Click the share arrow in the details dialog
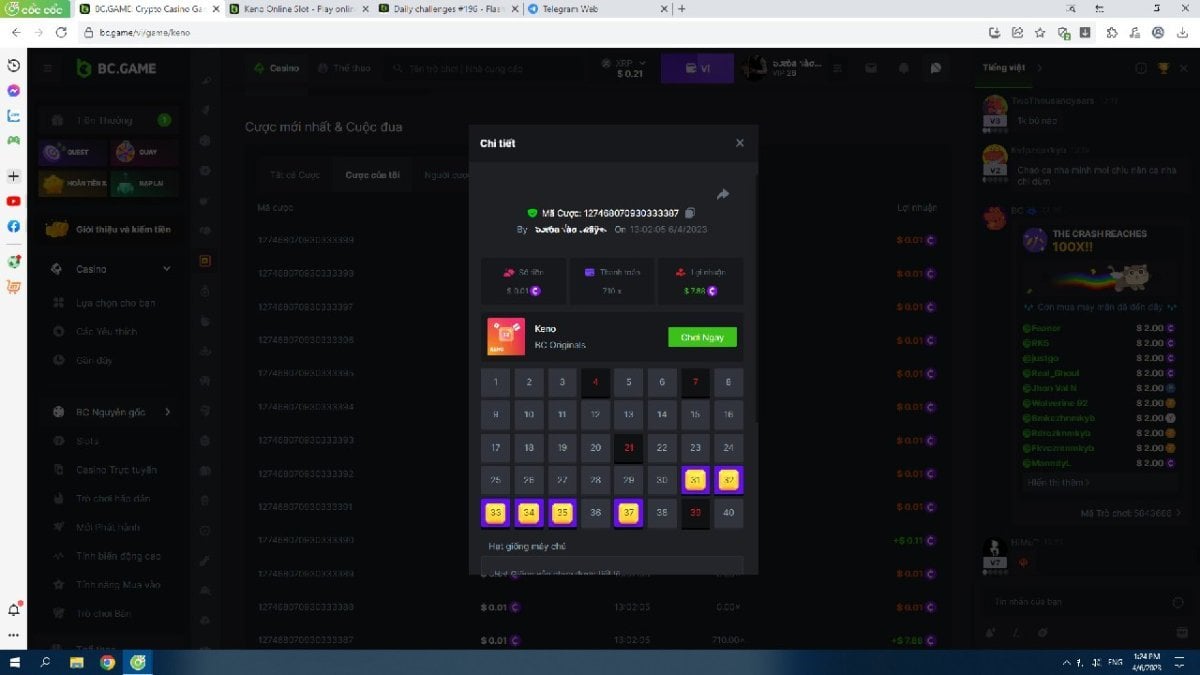This screenshot has height=675, width=1200. (723, 194)
